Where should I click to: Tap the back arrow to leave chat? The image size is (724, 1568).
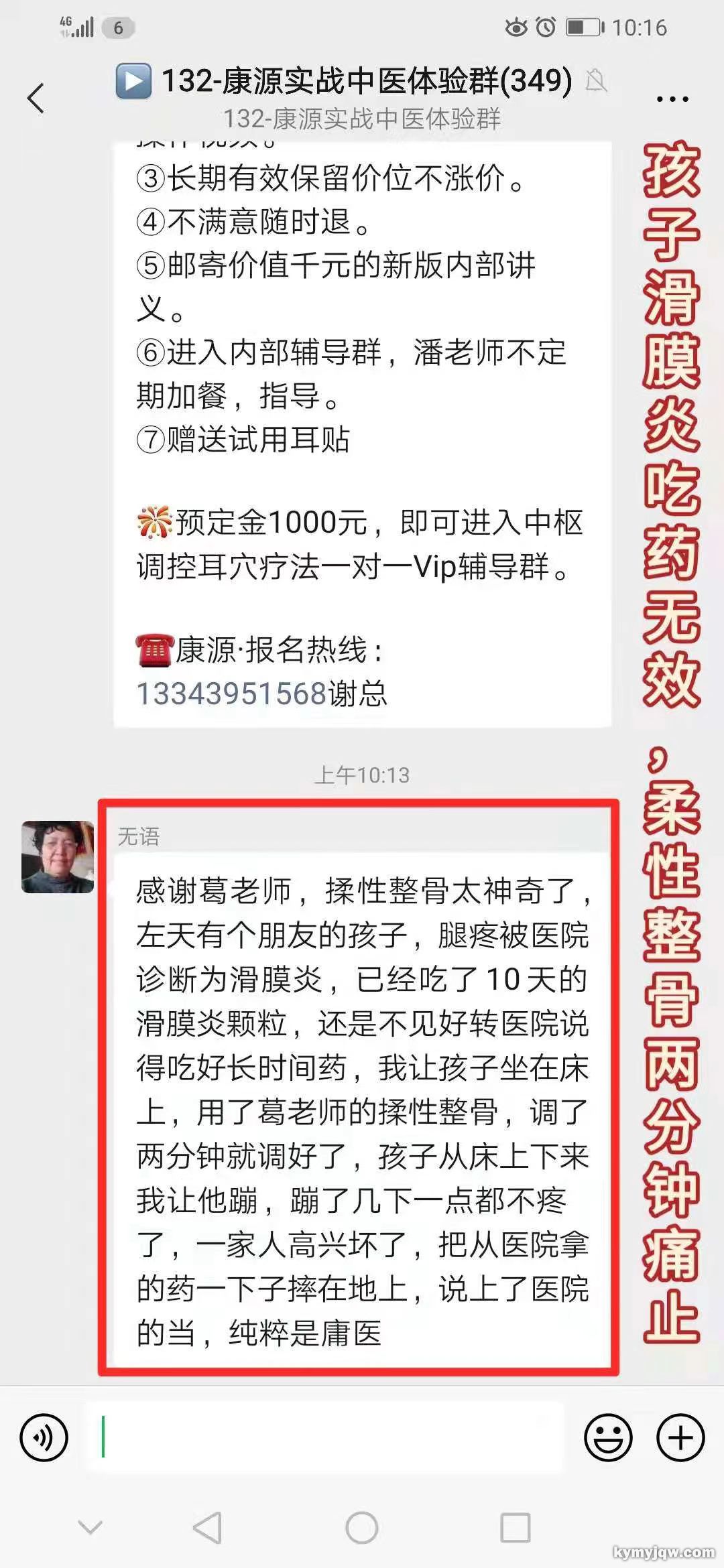(36, 98)
